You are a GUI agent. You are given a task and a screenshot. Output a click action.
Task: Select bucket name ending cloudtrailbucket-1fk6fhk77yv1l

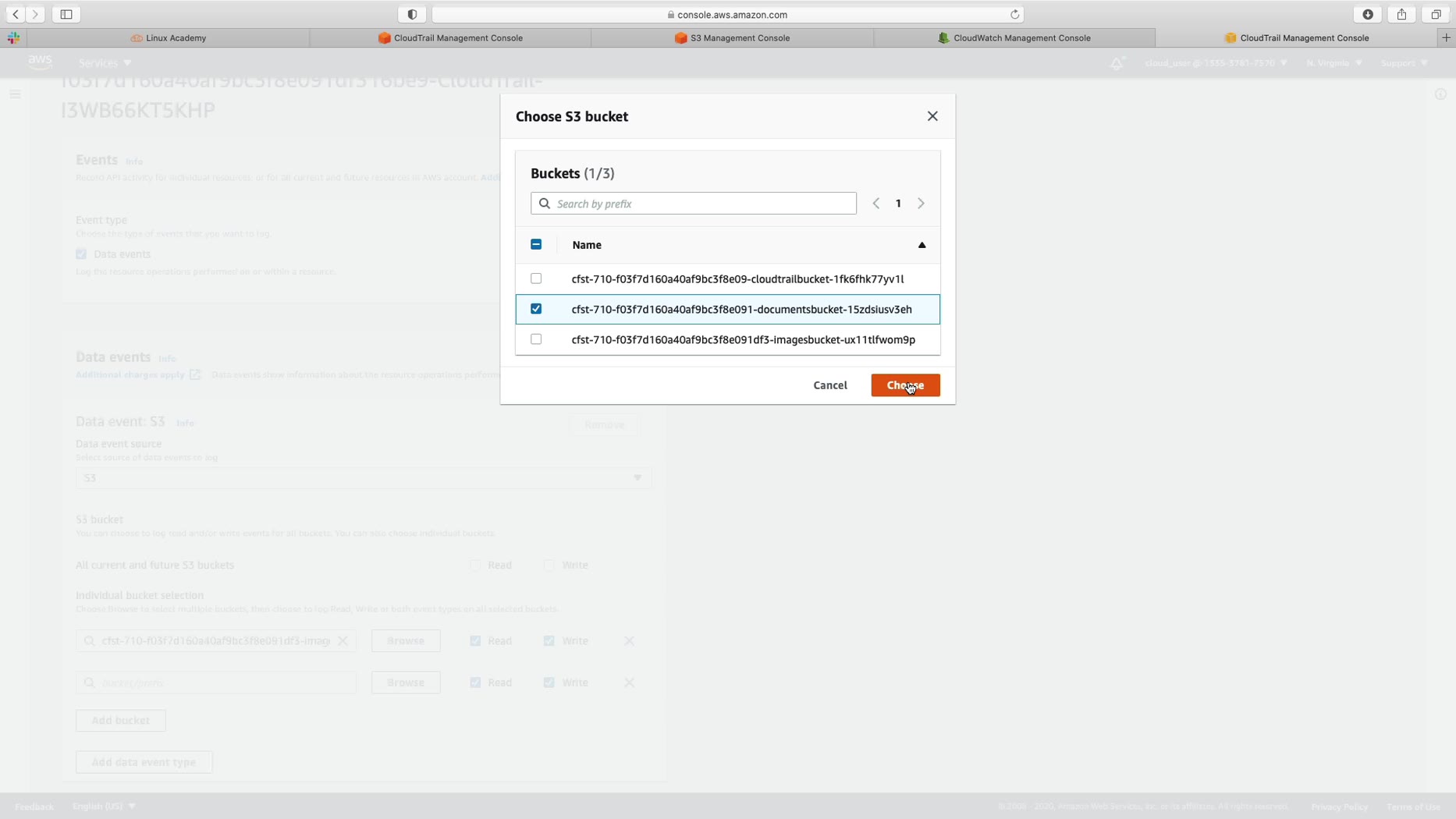pyautogui.click(x=737, y=279)
